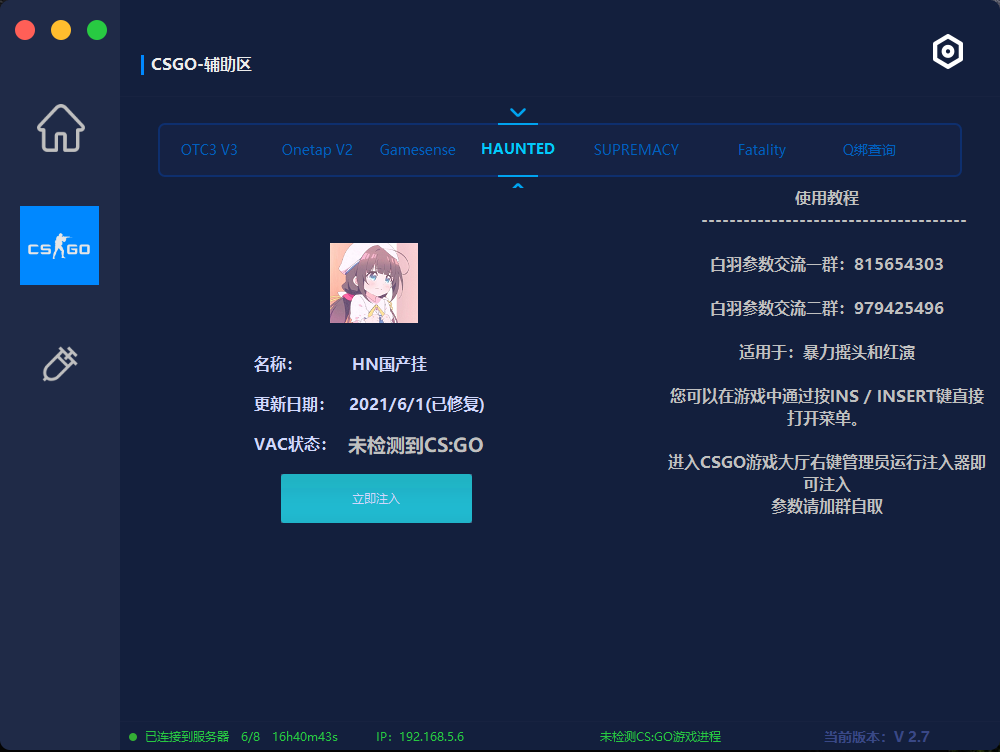The height and width of the screenshot is (752, 1000).
Task: Open the Gamesense tab
Action: (417, 149)
